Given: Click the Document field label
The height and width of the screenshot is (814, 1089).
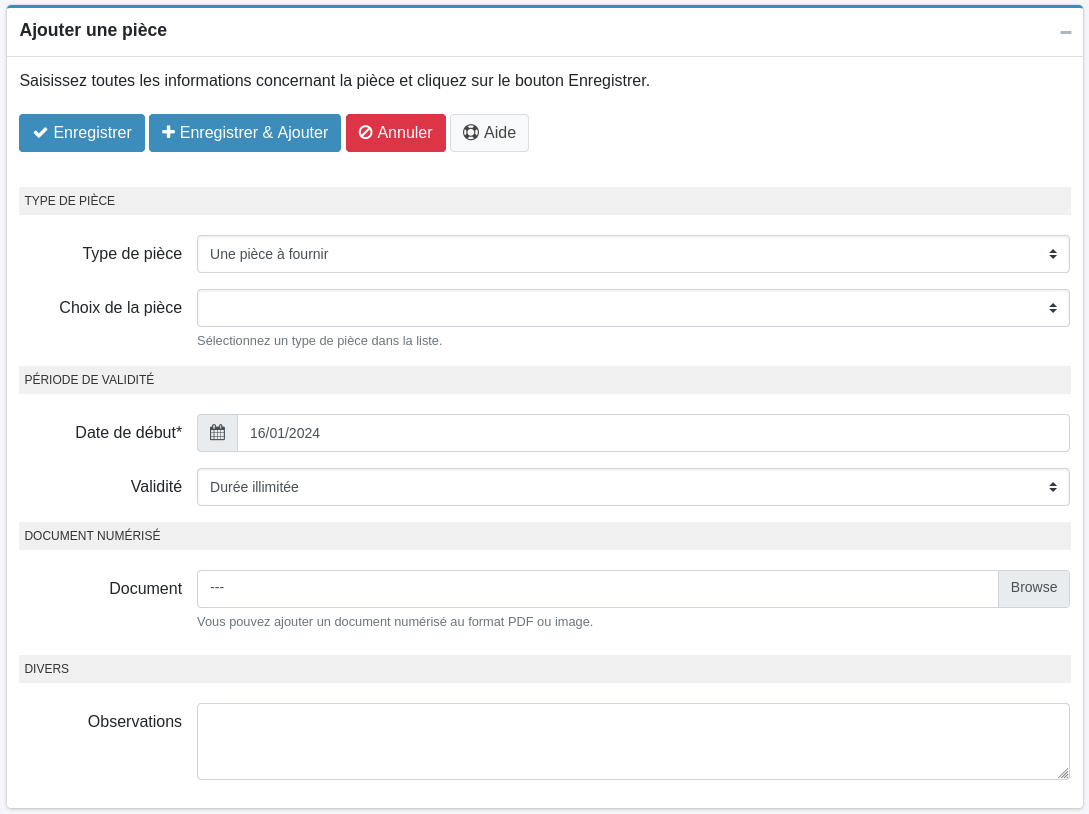Looking at the screenshot, I should pos(145,589).
